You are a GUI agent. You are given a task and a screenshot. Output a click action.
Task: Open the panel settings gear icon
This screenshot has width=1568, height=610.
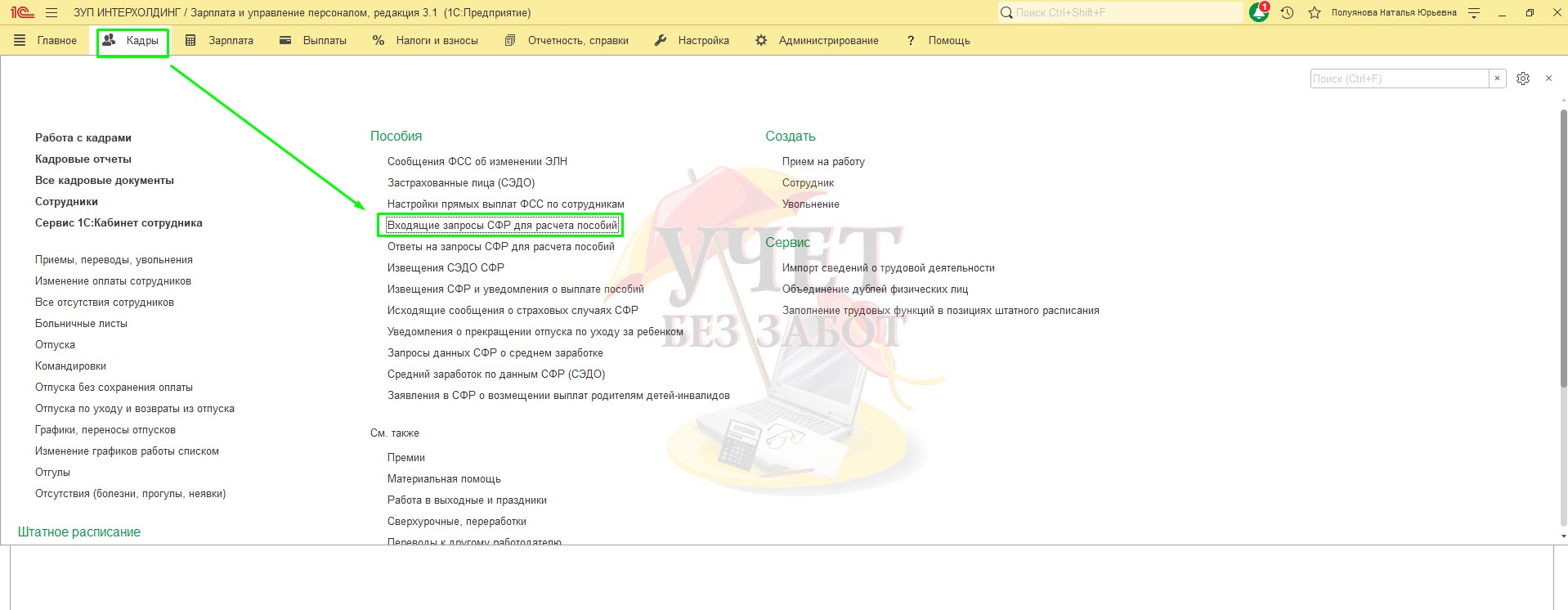[x=1523, y=78]
